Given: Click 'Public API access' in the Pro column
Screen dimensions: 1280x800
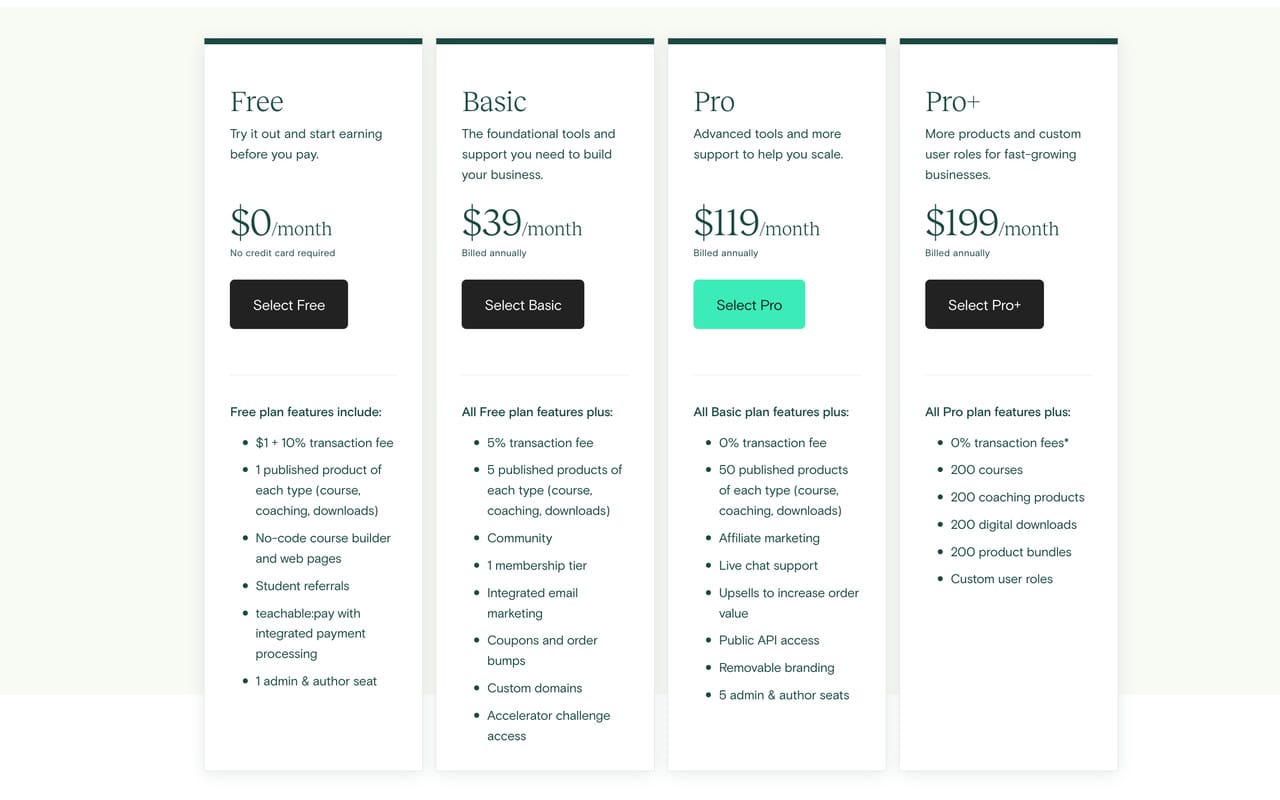Looking at the screenshot, I should point(768,640).
